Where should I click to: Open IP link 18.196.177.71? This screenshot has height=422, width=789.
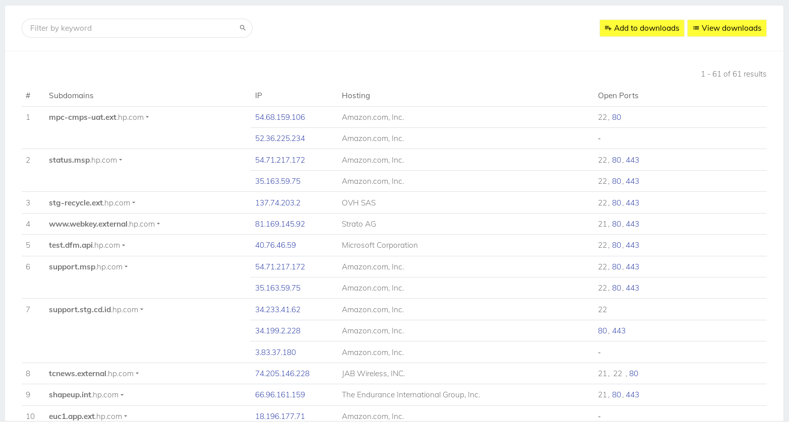[x=280, y=416]
